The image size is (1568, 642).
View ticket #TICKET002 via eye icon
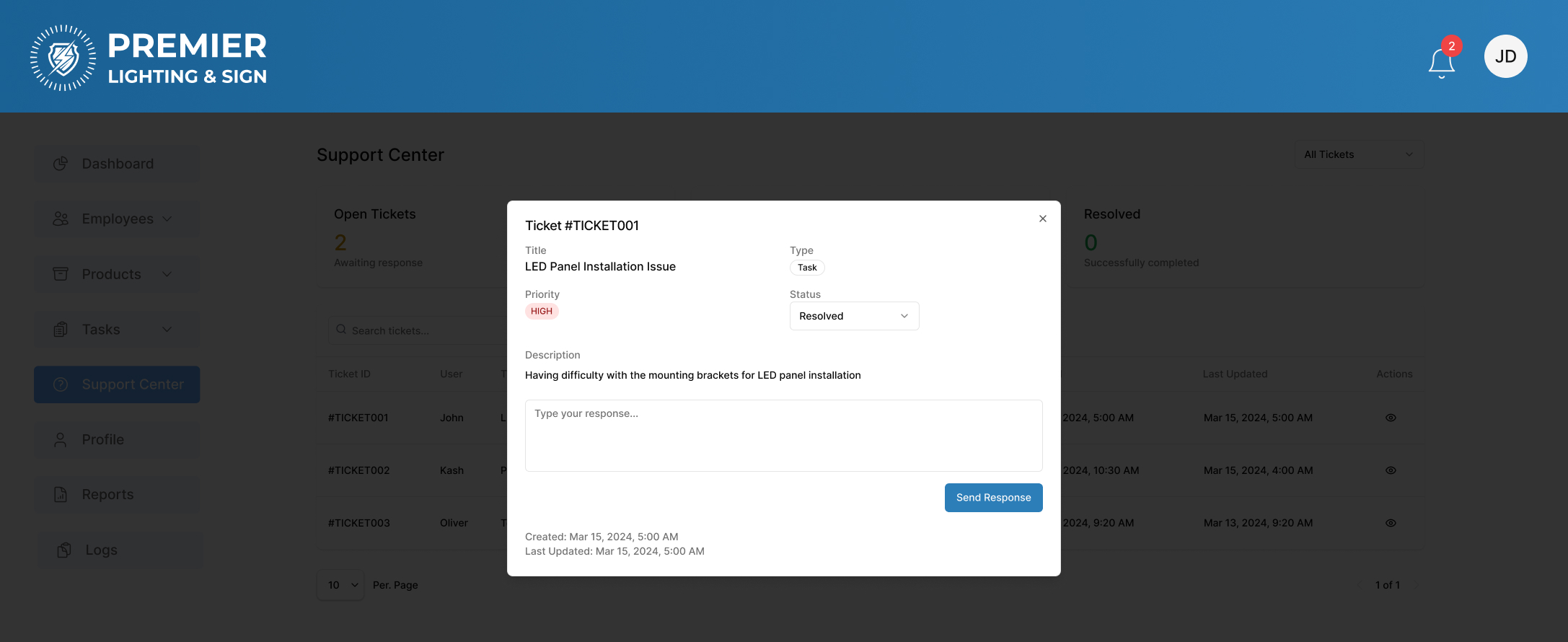1391,470
